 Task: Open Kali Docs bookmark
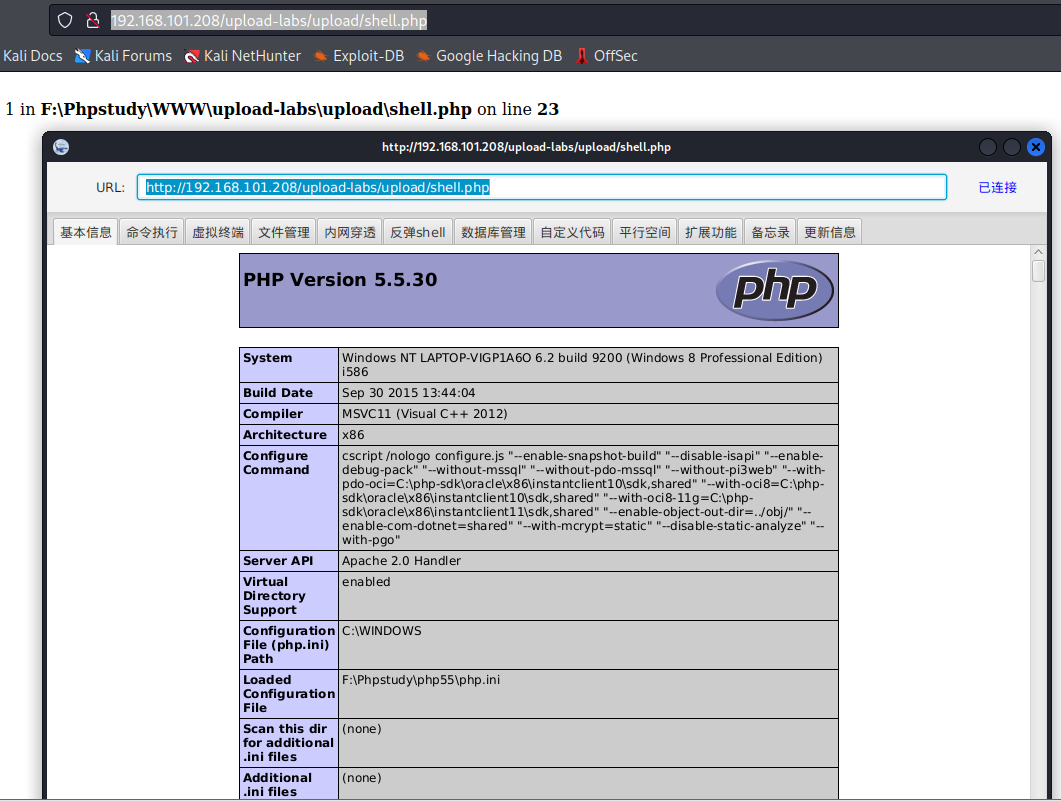pyautogui.click(x=32, y=56)
